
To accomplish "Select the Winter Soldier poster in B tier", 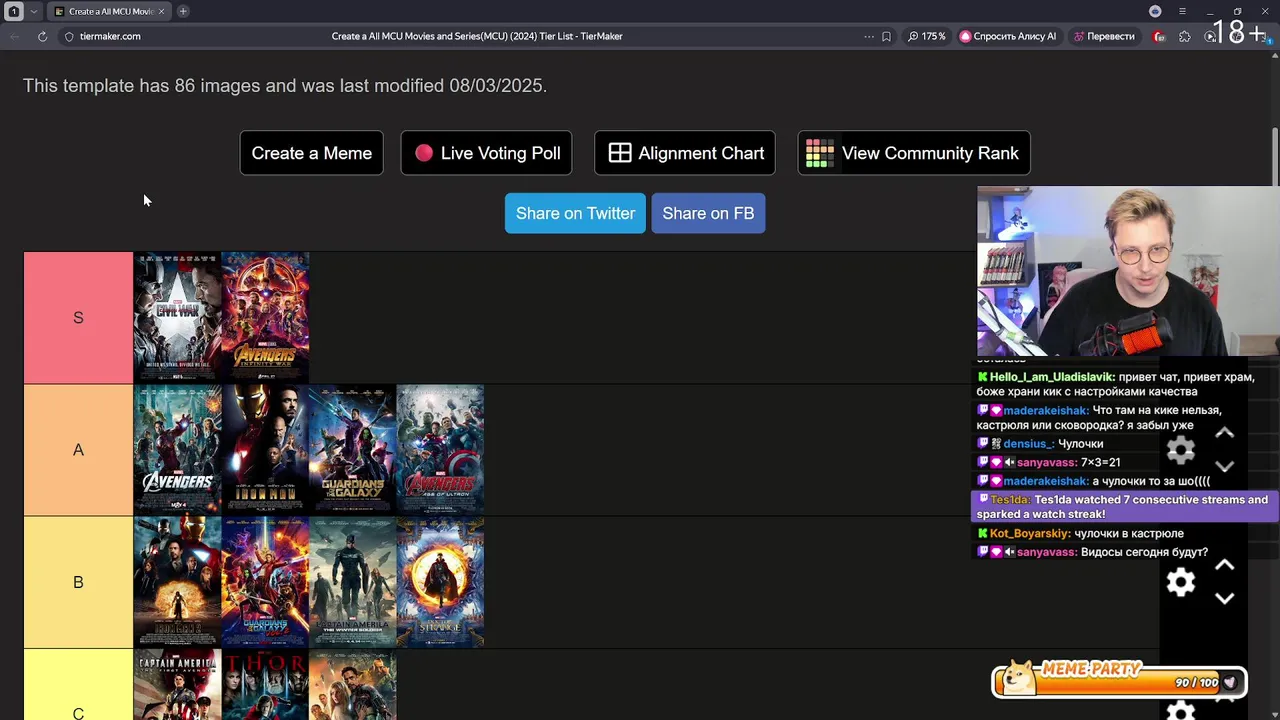I will (x=353, y=582).
